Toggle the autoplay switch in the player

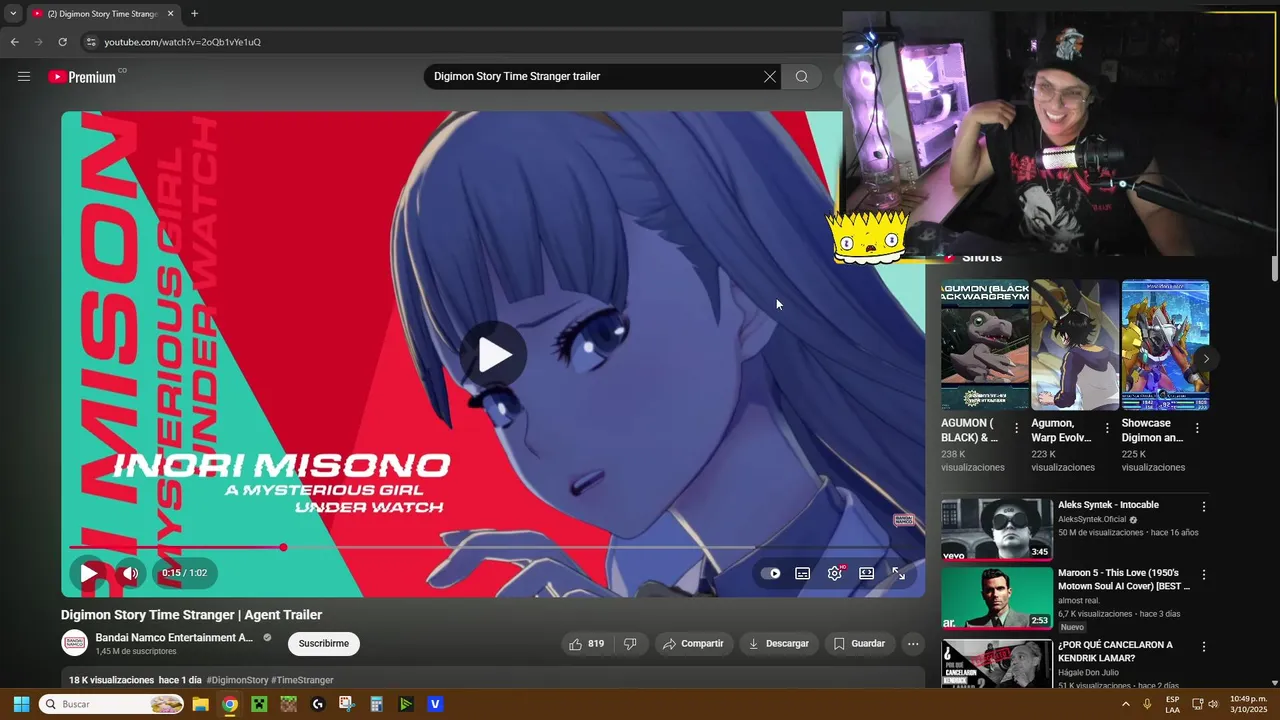770,573
